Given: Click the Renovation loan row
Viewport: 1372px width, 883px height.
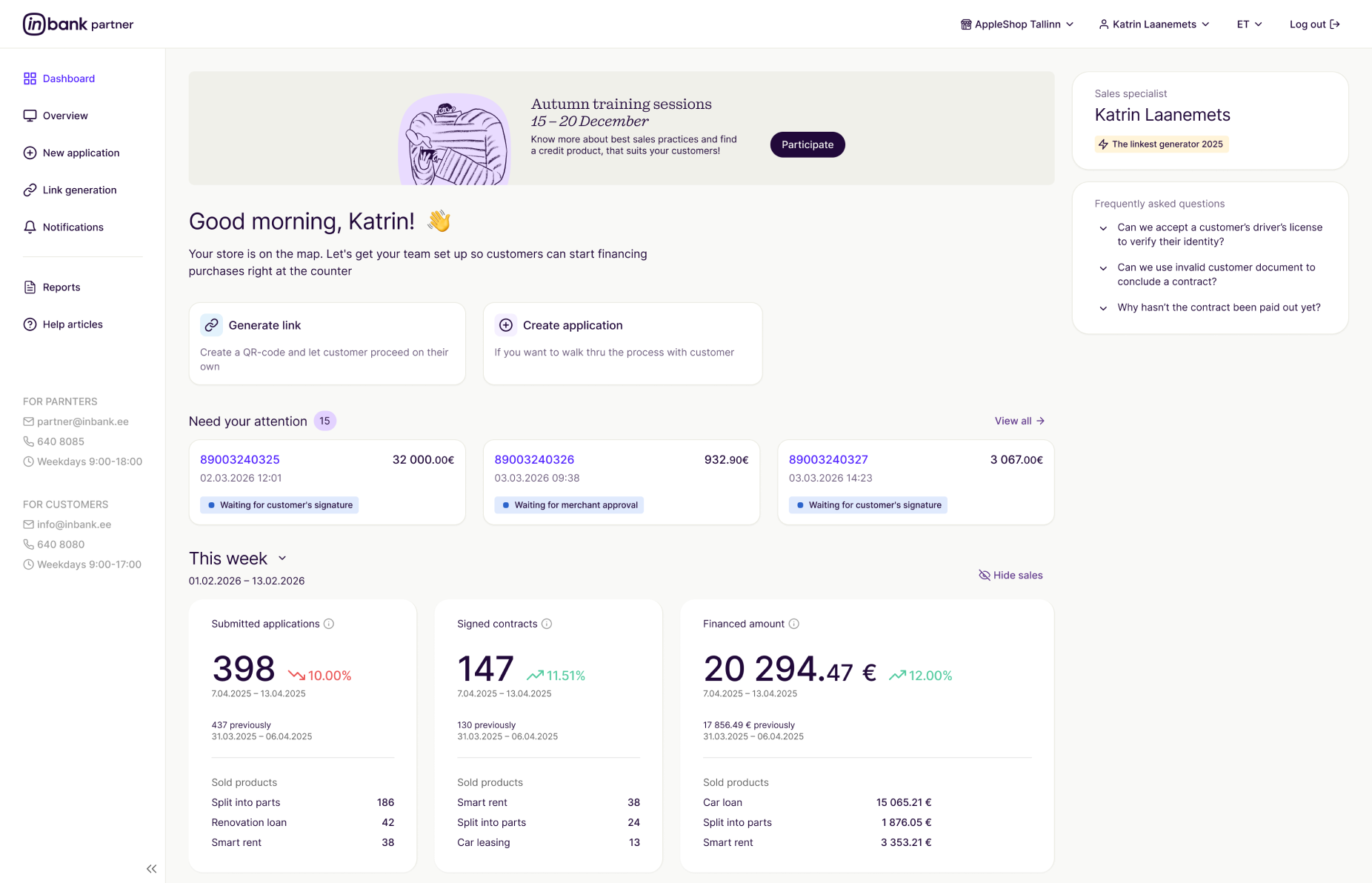Looking at the screenshot, I should pos(302,822).
